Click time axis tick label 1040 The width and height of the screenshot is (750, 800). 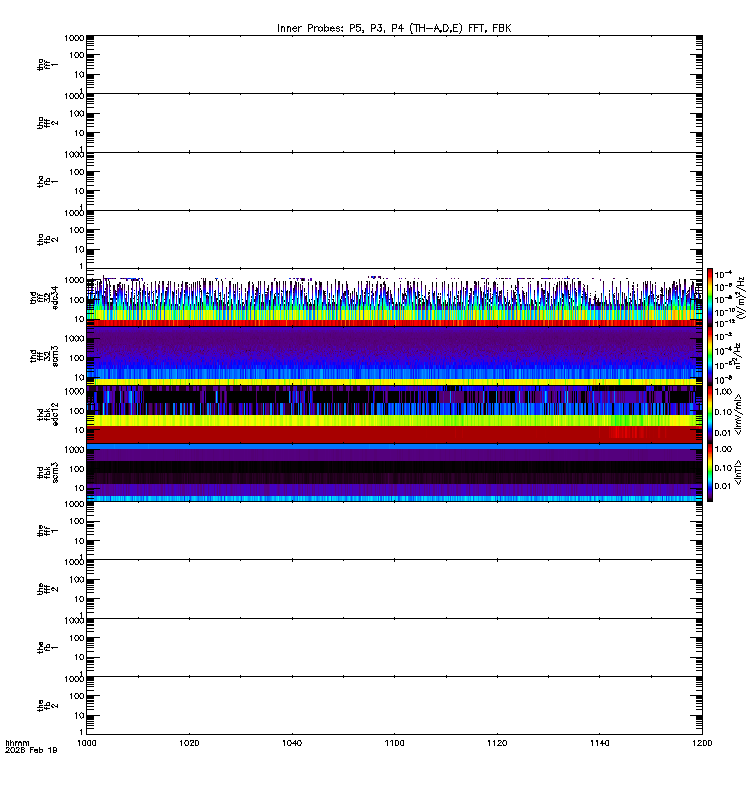coord(292,743)
